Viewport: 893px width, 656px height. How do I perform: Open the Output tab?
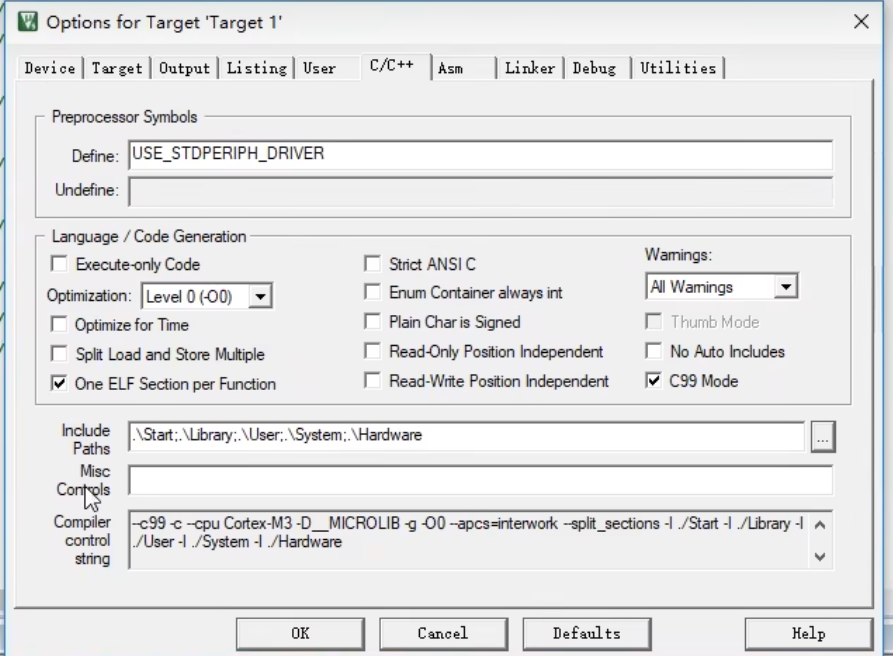point(184,68)
